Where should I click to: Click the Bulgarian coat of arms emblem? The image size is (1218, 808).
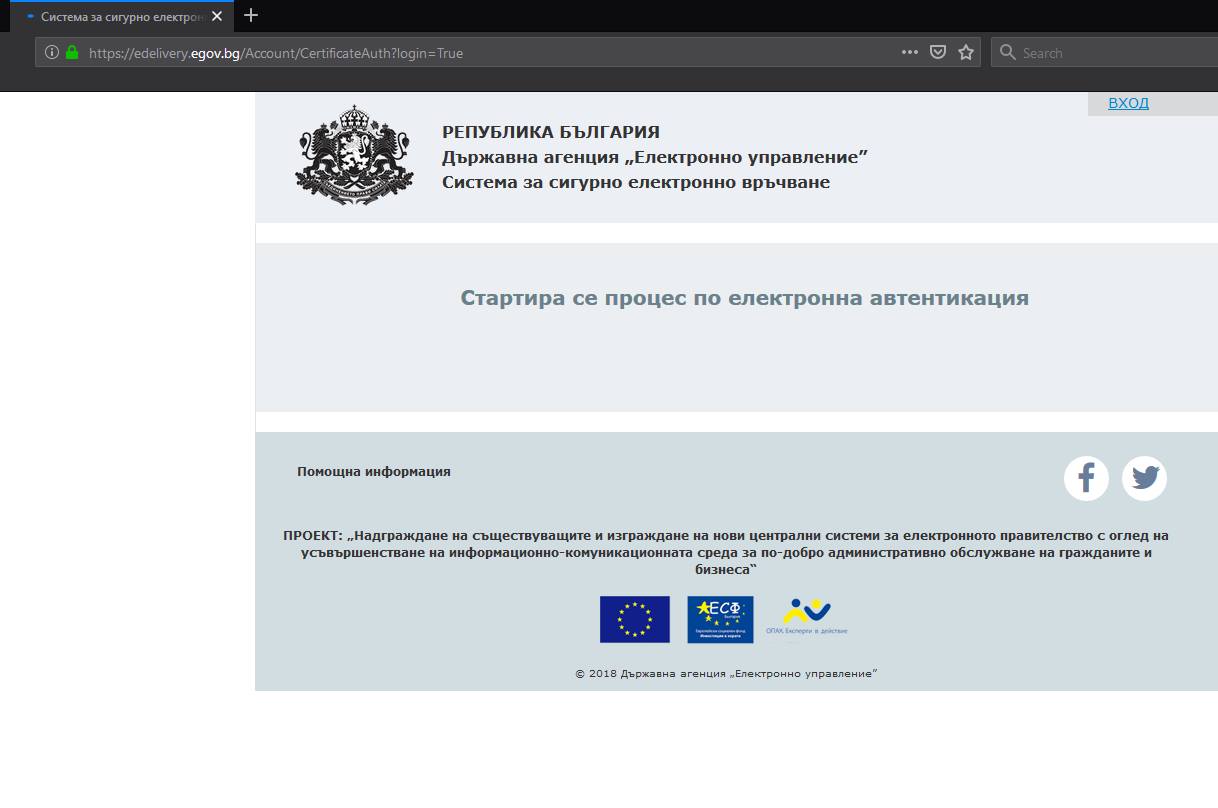[x=354, y=155]
